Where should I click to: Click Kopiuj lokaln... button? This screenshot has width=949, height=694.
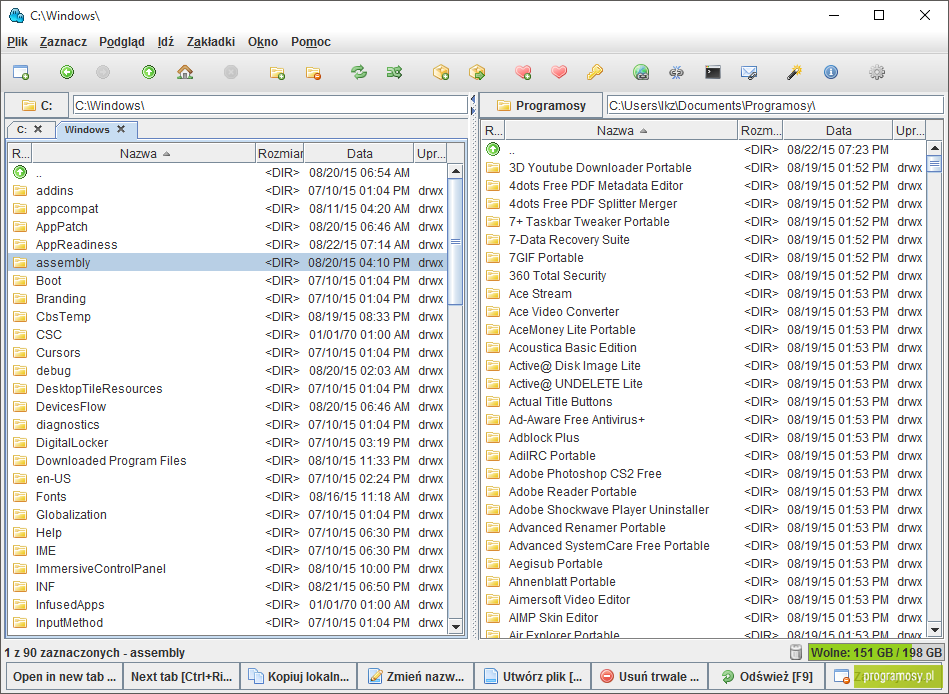pyautogui.click(x=299, y=676)
